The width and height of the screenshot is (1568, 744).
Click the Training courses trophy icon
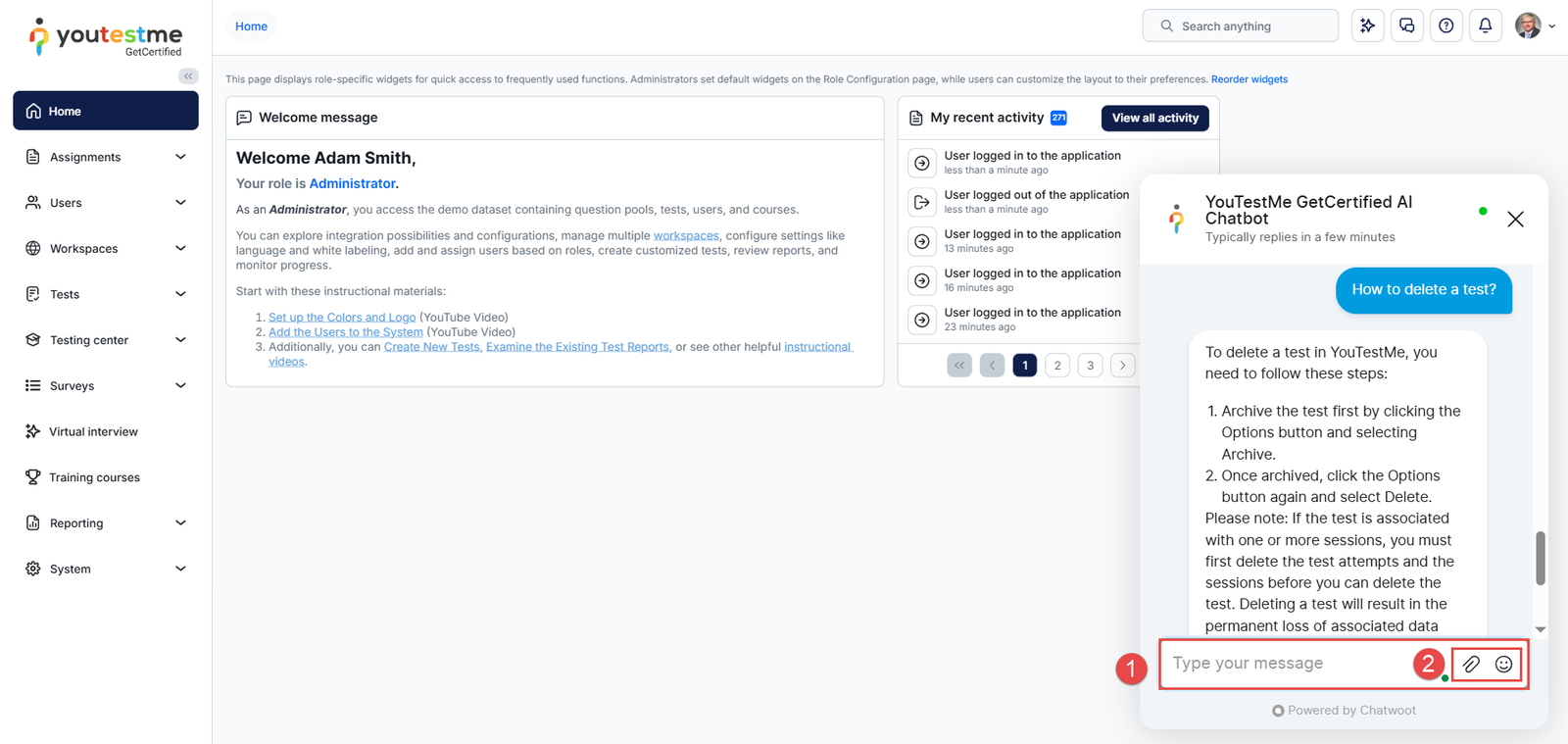coord(33,477)
